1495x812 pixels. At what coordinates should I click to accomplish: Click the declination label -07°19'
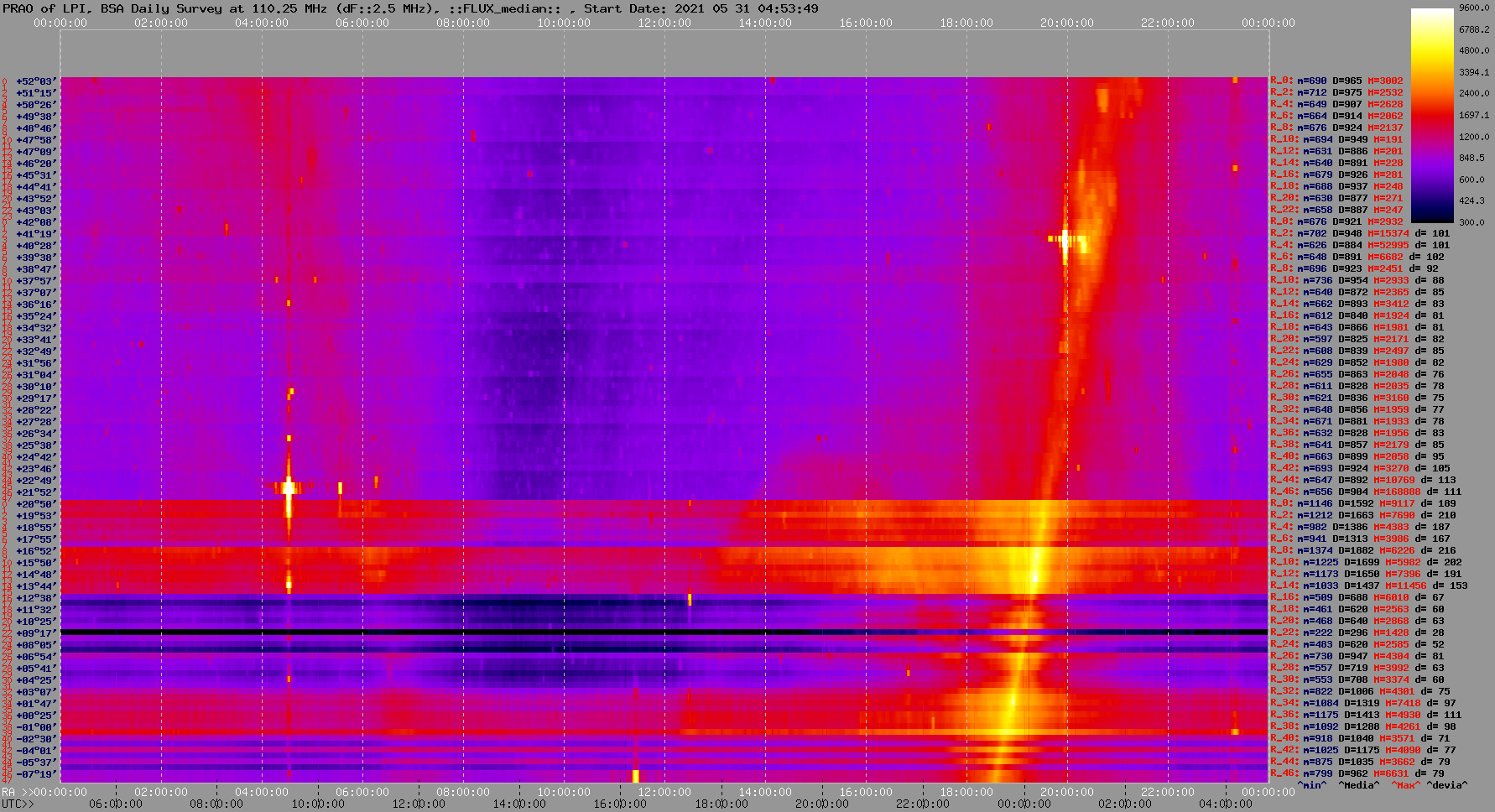36,774
